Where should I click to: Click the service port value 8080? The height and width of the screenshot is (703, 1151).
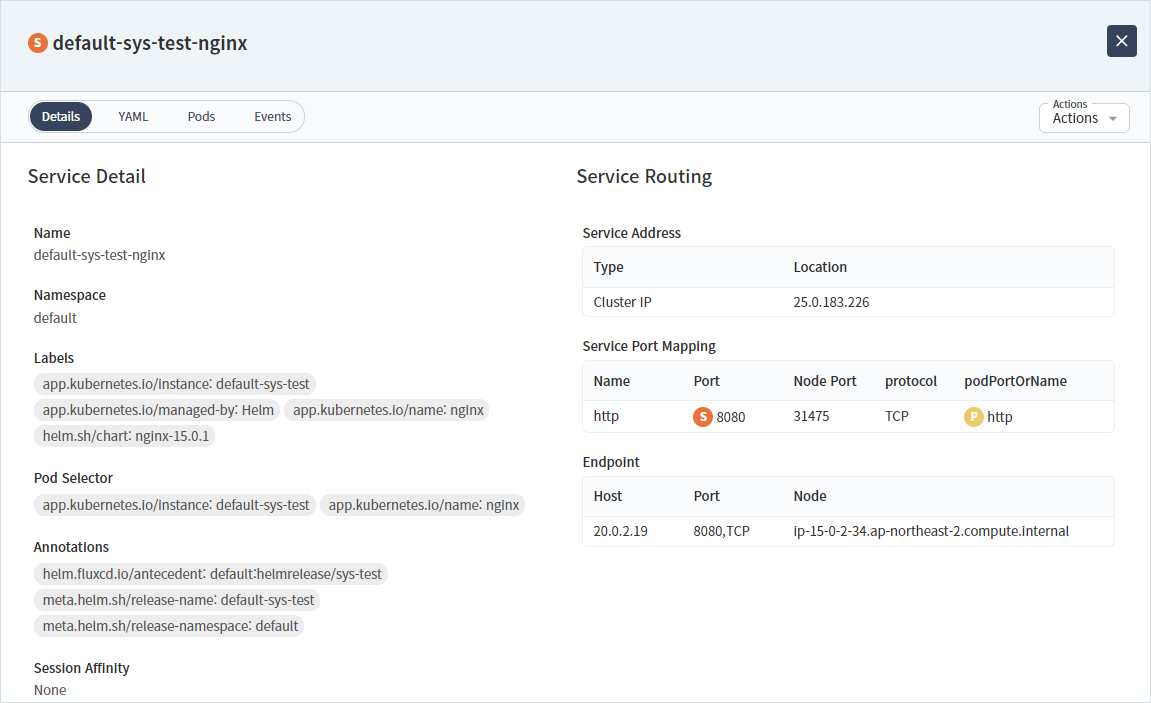click(730, 417)
